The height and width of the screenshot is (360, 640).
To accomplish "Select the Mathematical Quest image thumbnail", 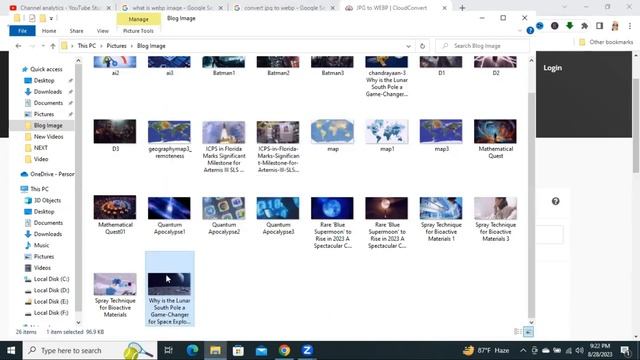I will click(495, 131).
